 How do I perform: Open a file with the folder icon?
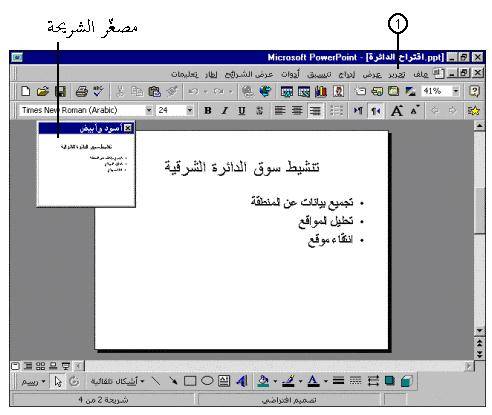(x=43, y=91)
